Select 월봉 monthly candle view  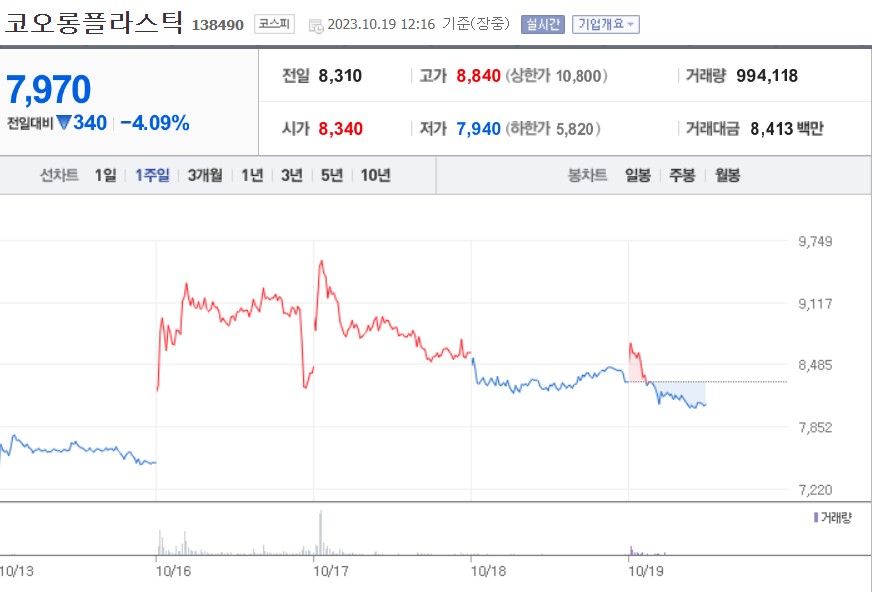pyautogui.click(x=729, y=173)
